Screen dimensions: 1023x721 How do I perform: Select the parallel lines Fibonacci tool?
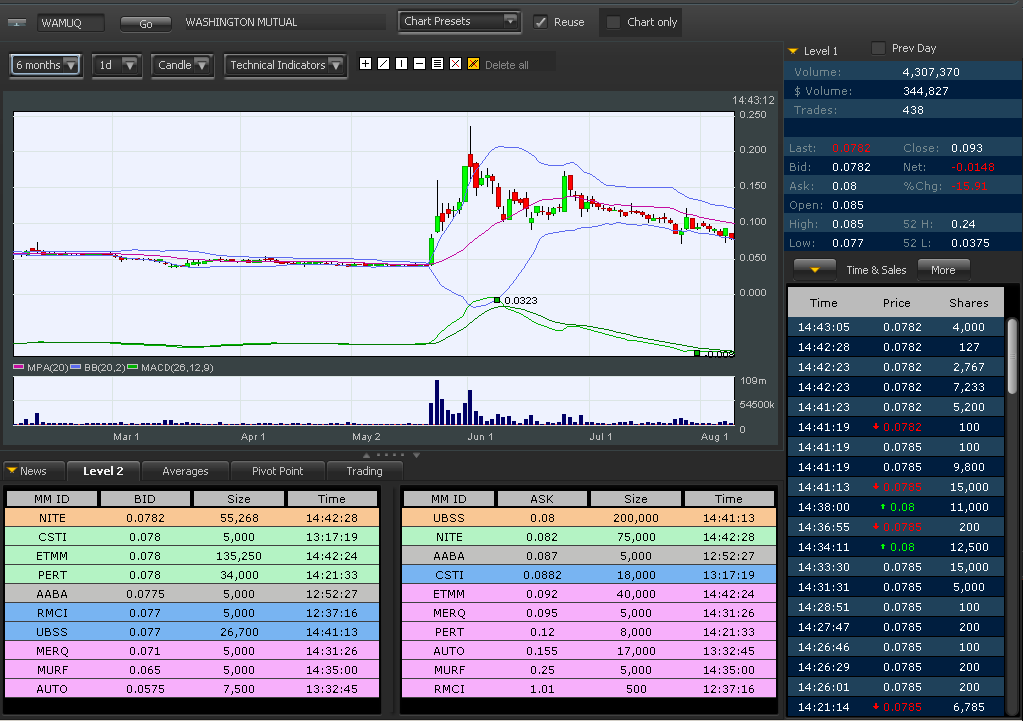click(437, 64)
